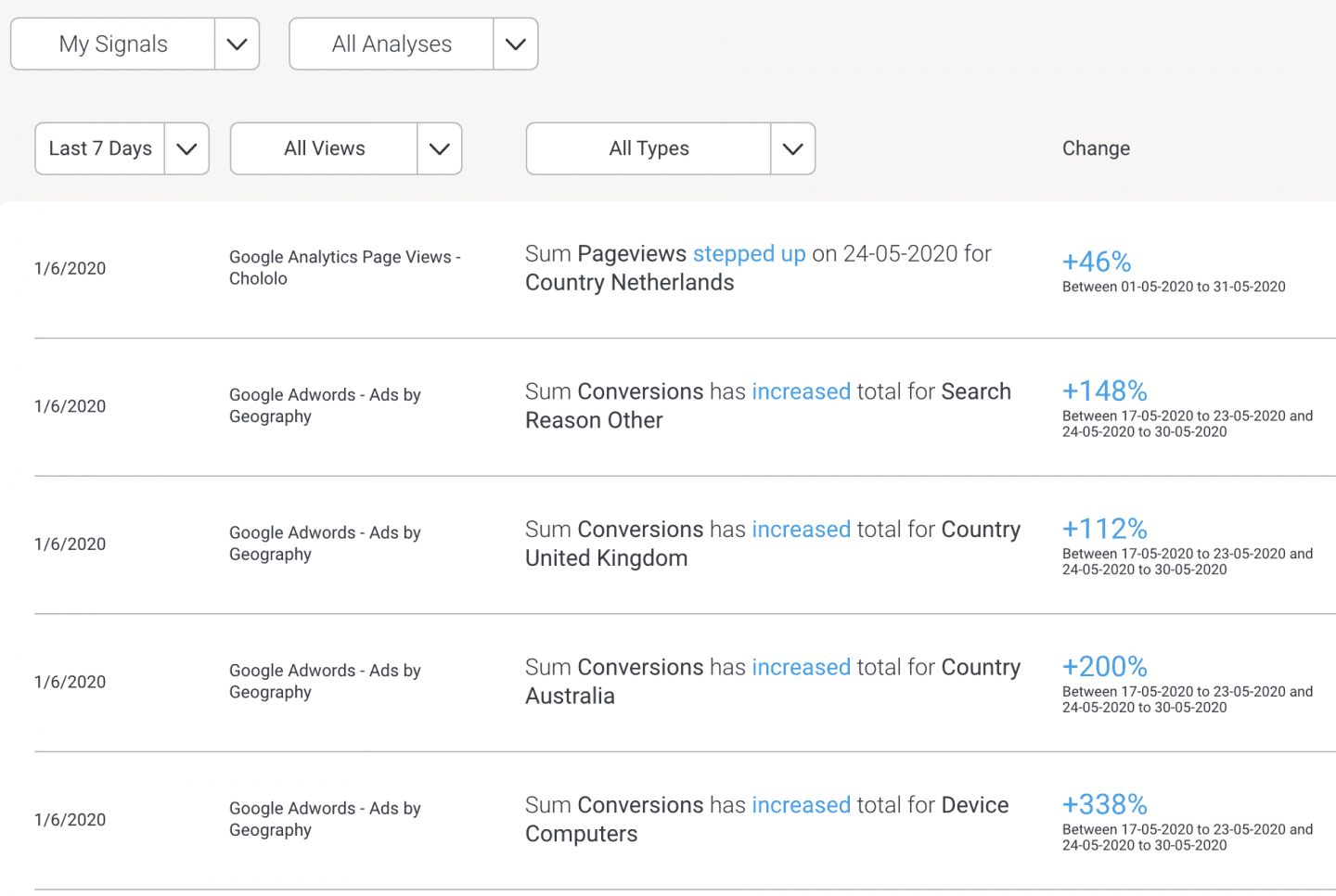Click the +338% change value
Viewport: 1336px width, 896px height.
1104,804
